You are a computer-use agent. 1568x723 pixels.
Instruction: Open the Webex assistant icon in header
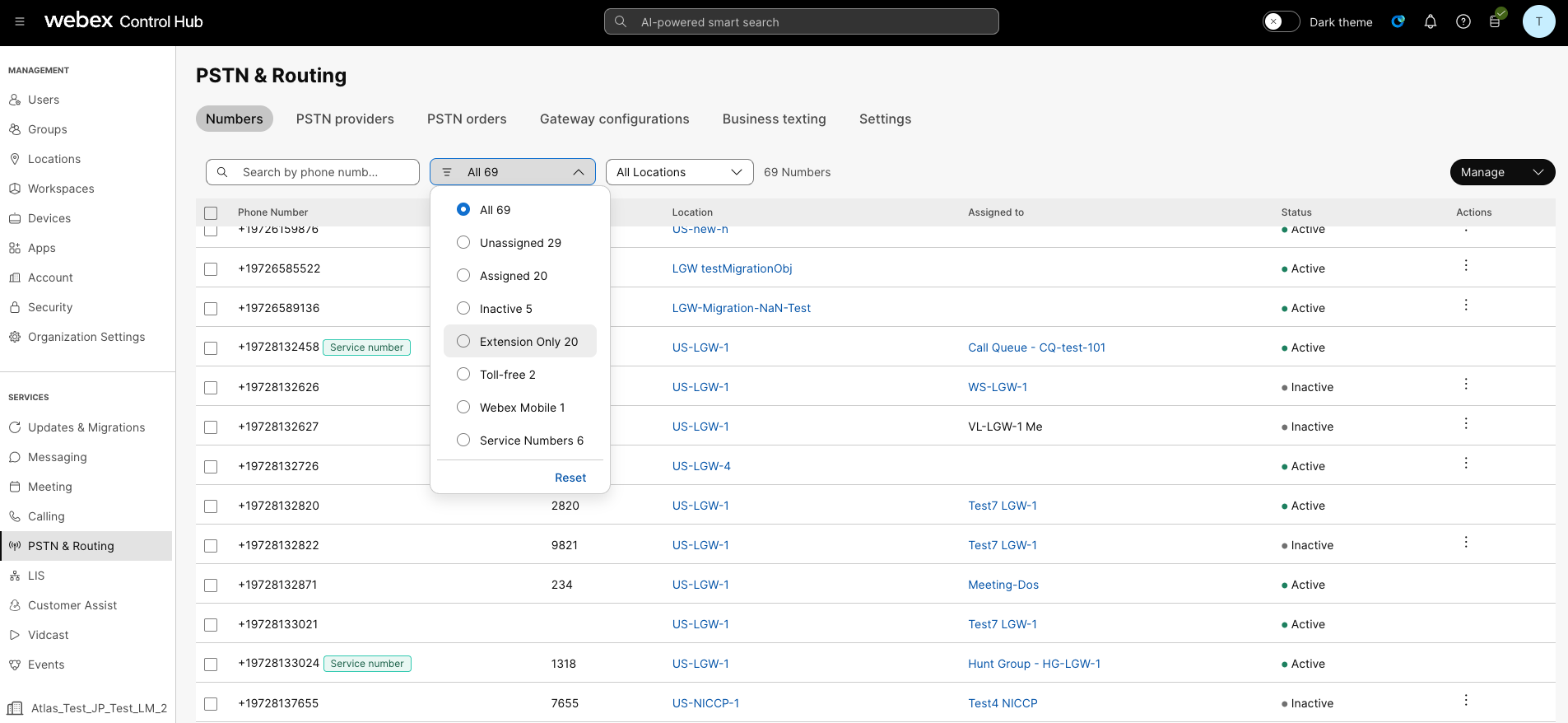pos(1398,21)
